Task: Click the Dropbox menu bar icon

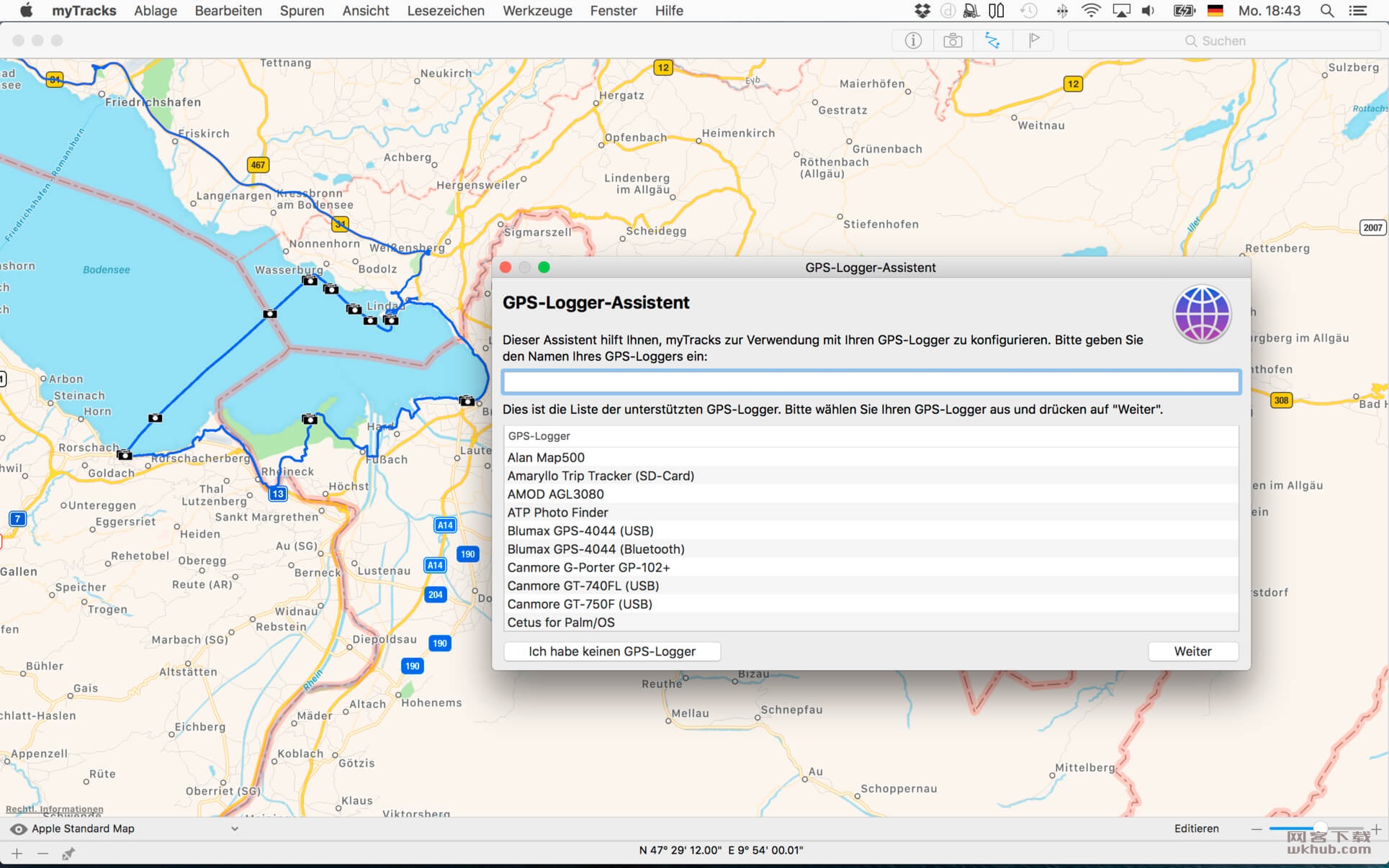Action: 922,11
